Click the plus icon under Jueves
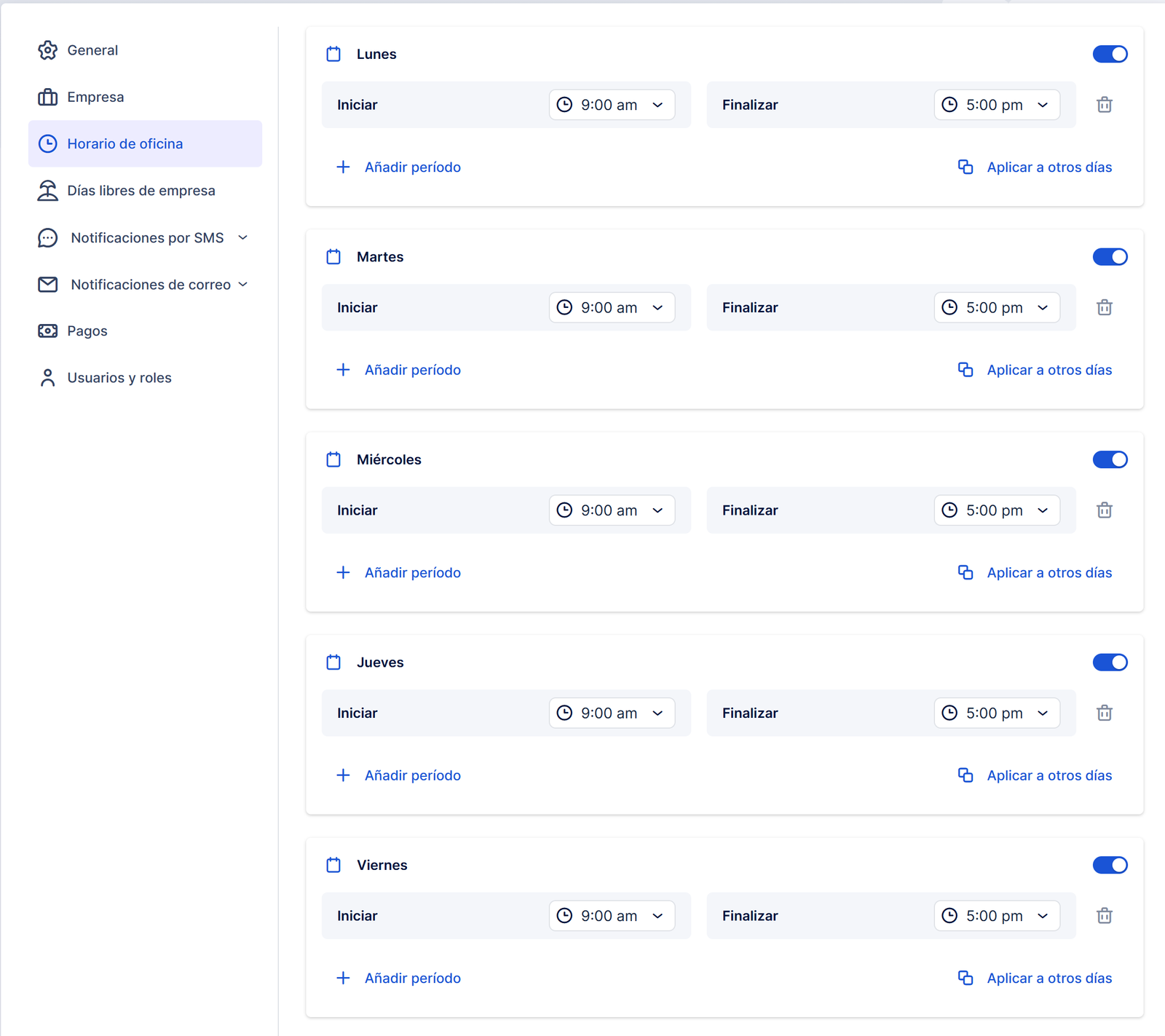Screen dimensions: 1165x1036 (x=343, y=775)
